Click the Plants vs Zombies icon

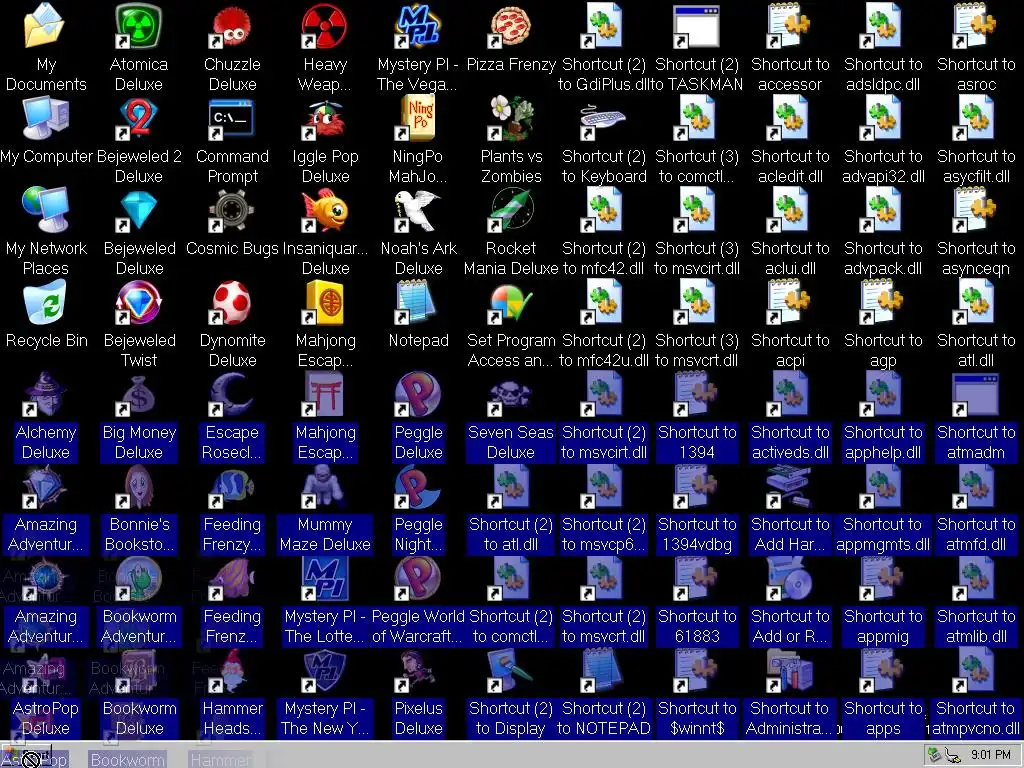pos(511,118)
